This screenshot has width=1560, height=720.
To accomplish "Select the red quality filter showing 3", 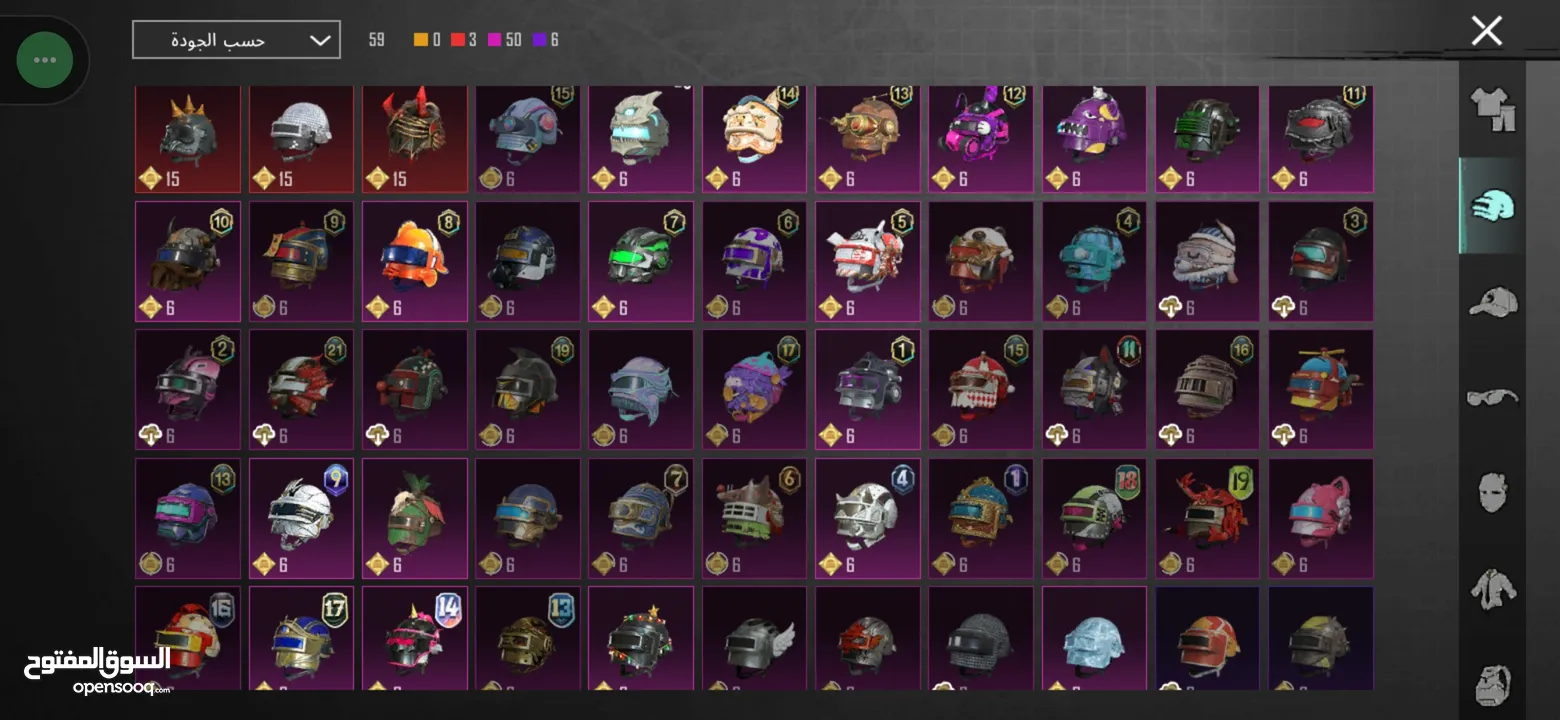I will [463, 40].
